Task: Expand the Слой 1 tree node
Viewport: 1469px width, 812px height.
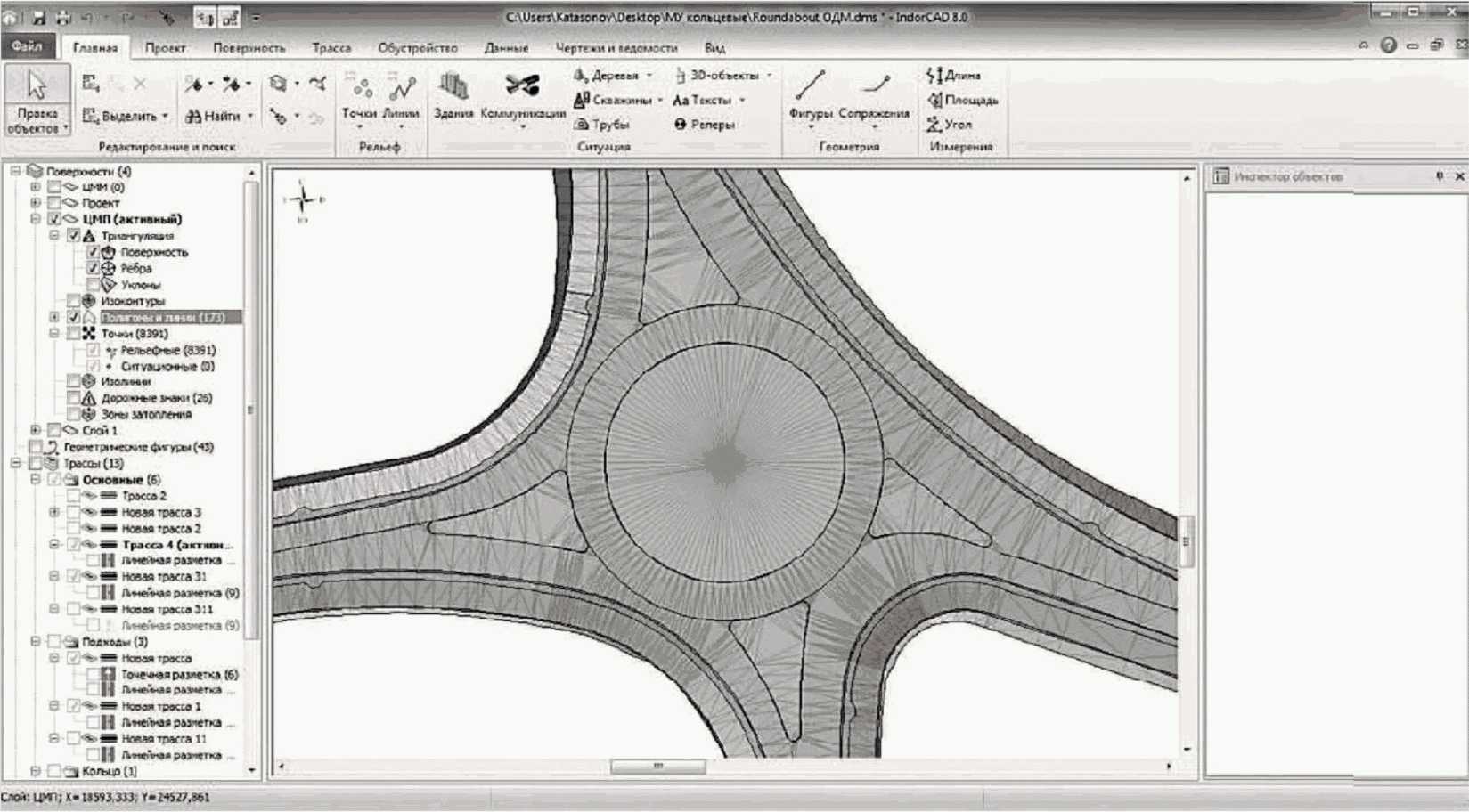Action: 36,430
